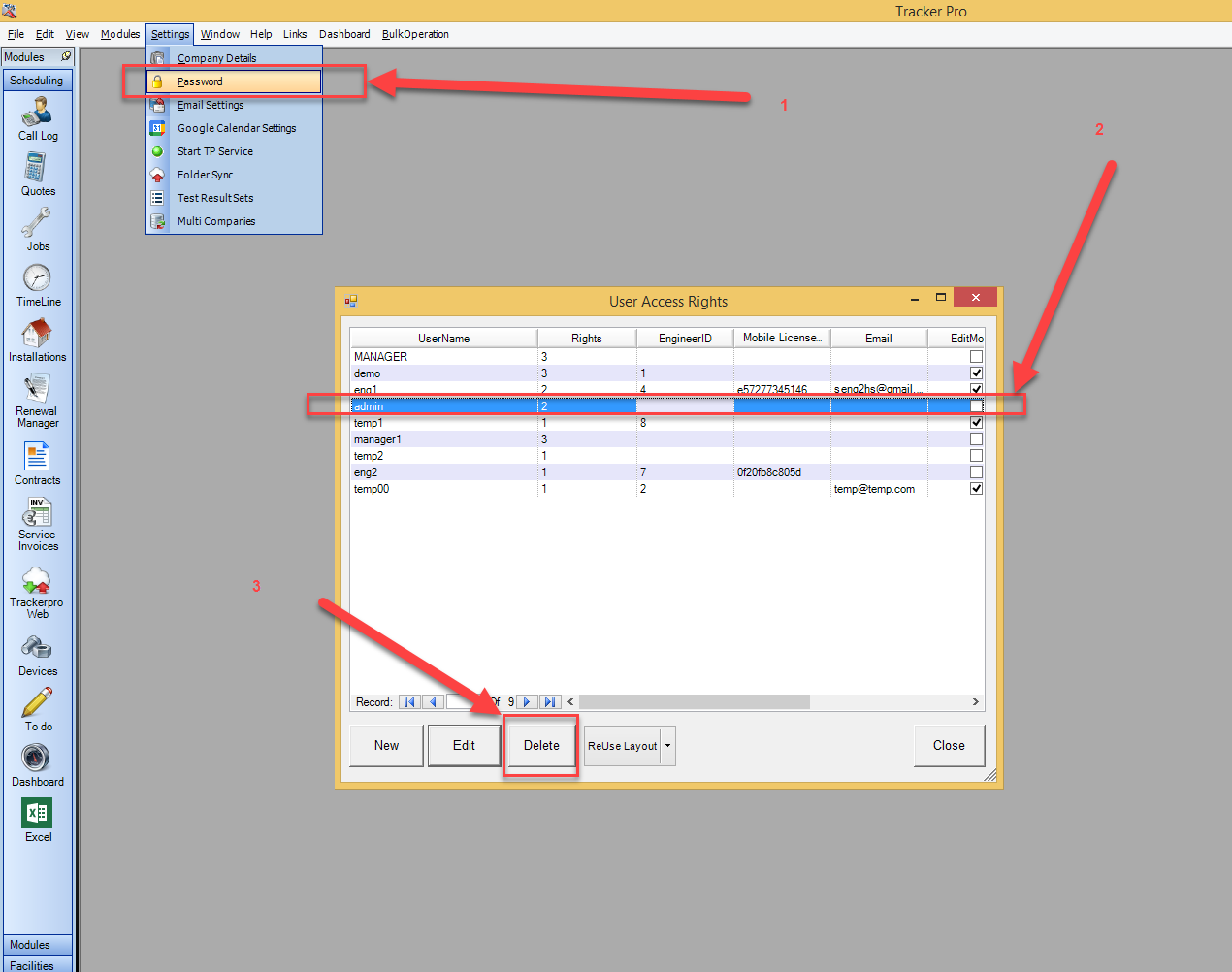Choose Test Result Sets menu entry
1232x972 pixels.
[234, 198]
